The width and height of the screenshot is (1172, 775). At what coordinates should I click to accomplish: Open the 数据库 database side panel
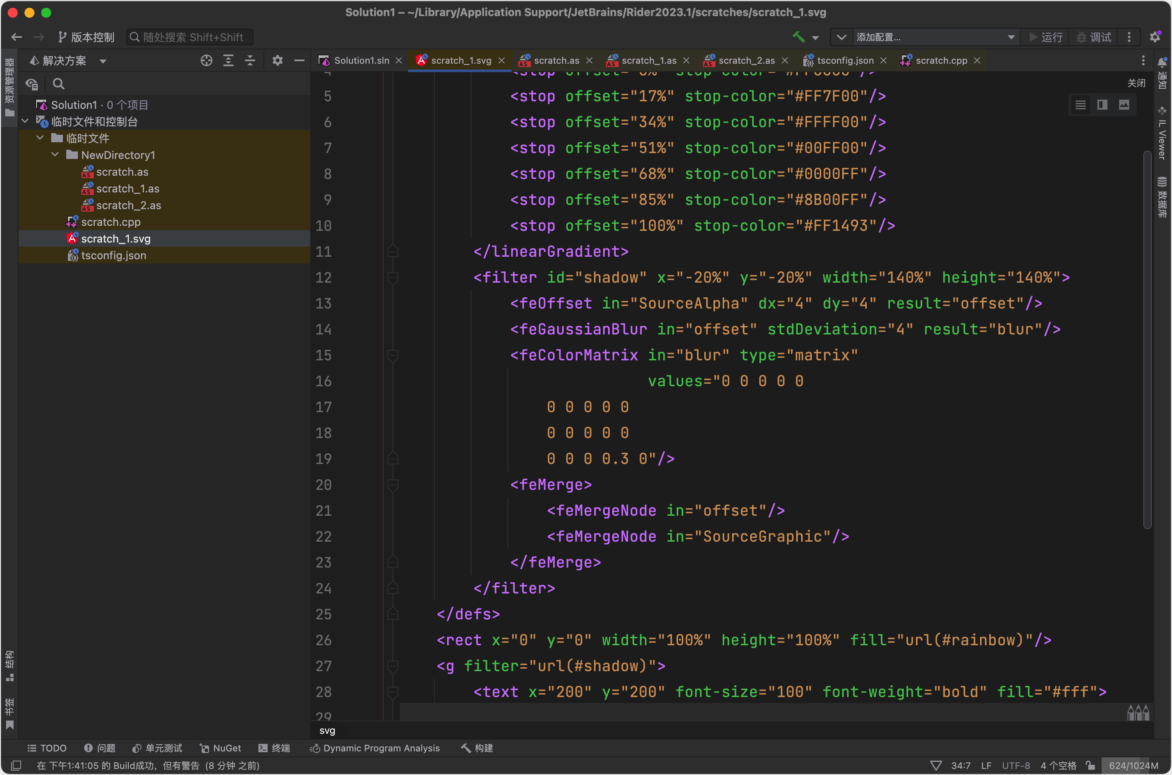[1162, 197]
